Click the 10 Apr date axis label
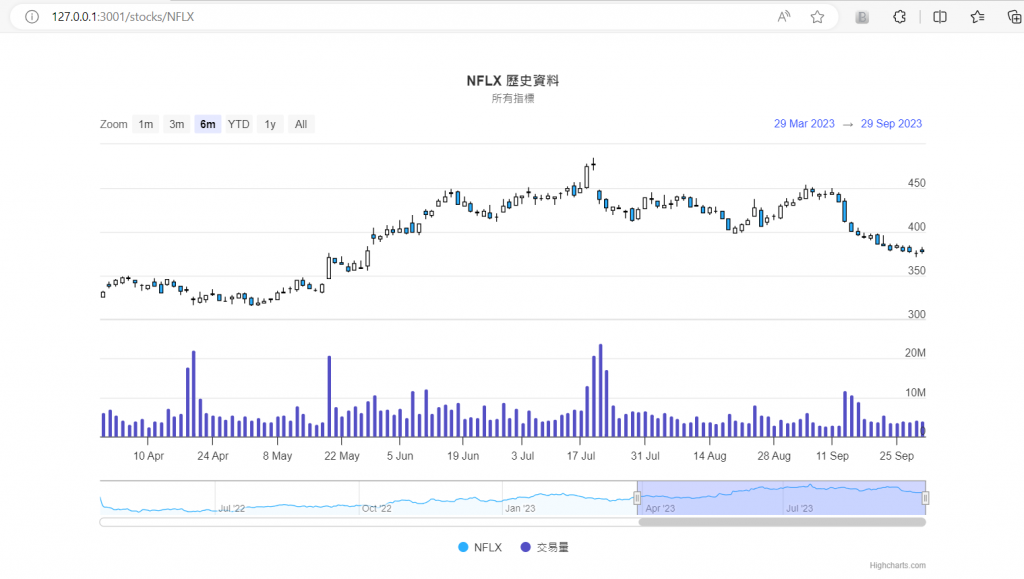The width and height of the screenshot is (1024, 579). point(148,456)
